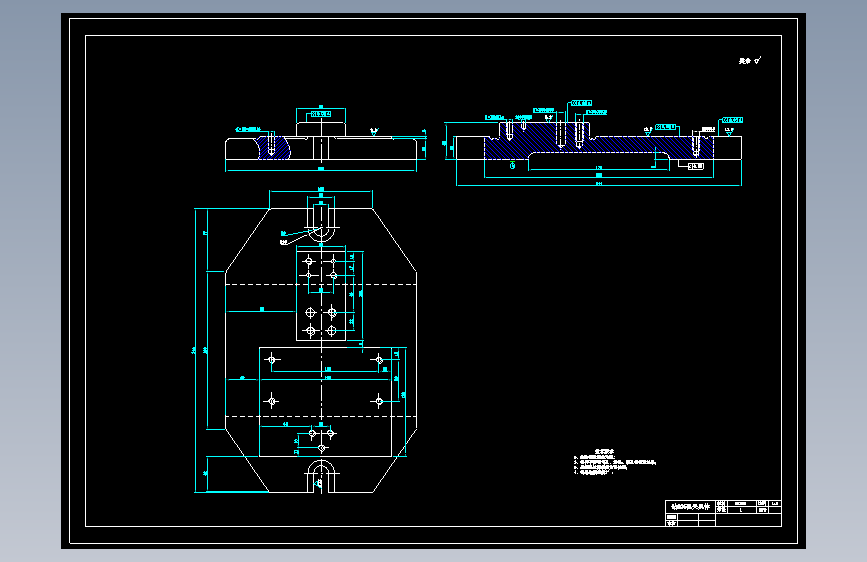Select the large lower rectangle outline in plan view
The image size is (867, 562).
326,402
